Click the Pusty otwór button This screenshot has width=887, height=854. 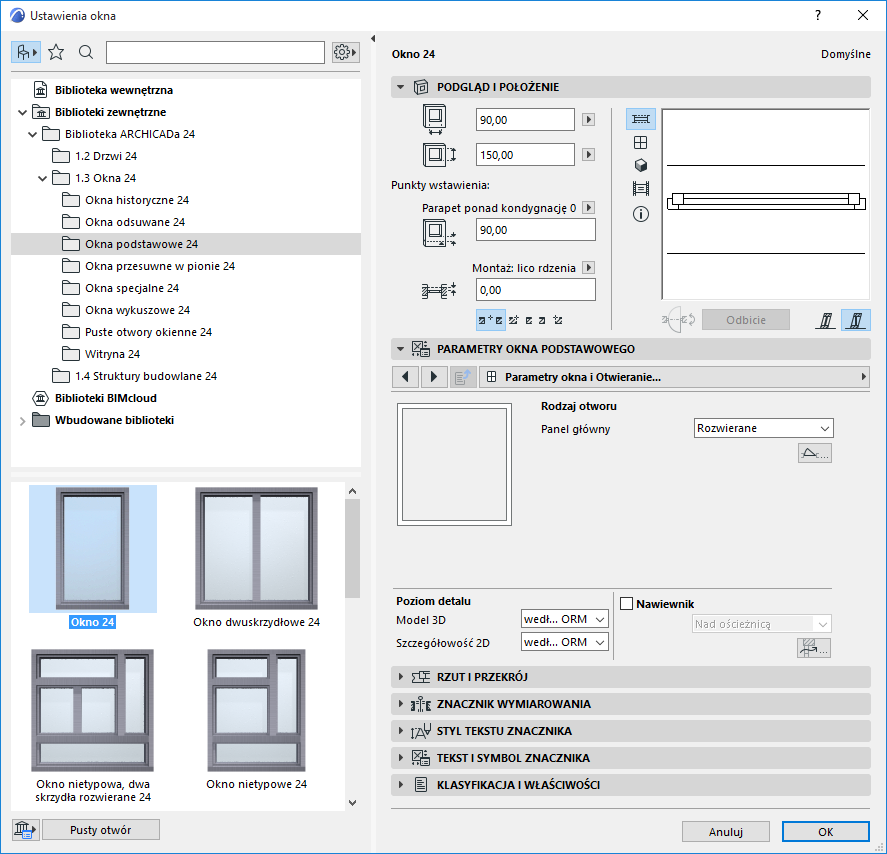[100, 829]
